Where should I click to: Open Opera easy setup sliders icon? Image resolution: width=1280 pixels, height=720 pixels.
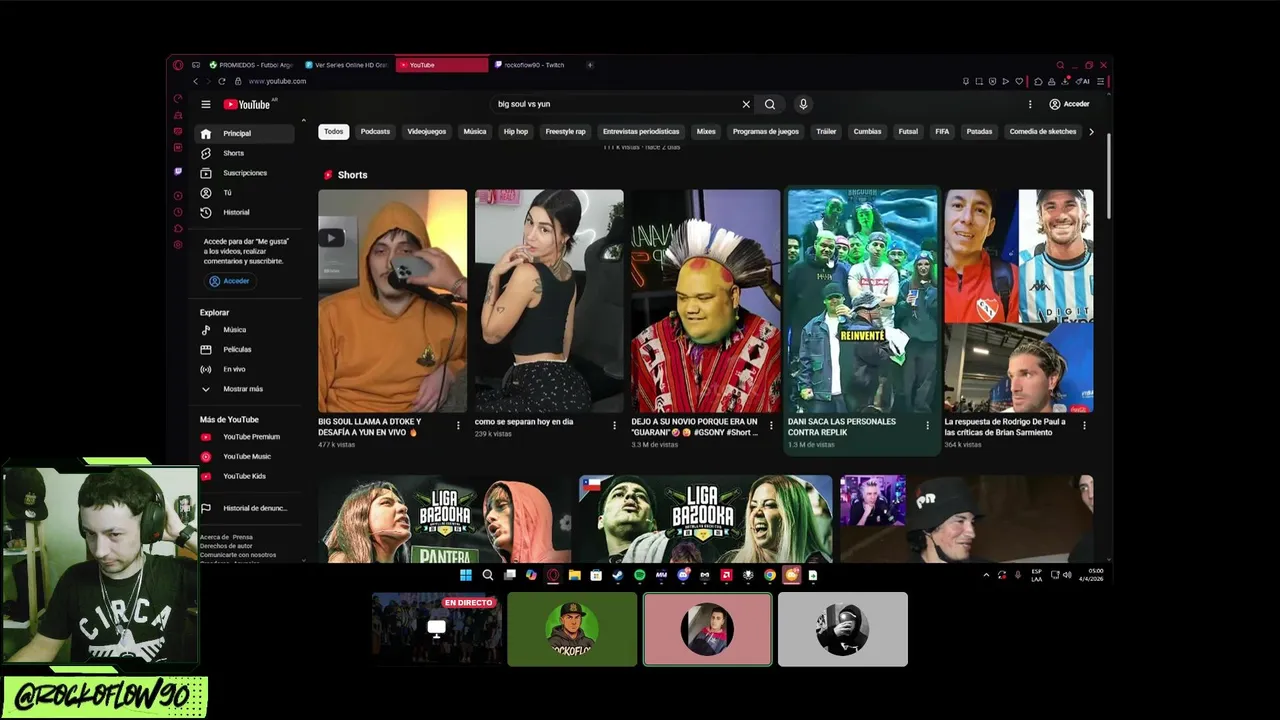pos(1101,81)
